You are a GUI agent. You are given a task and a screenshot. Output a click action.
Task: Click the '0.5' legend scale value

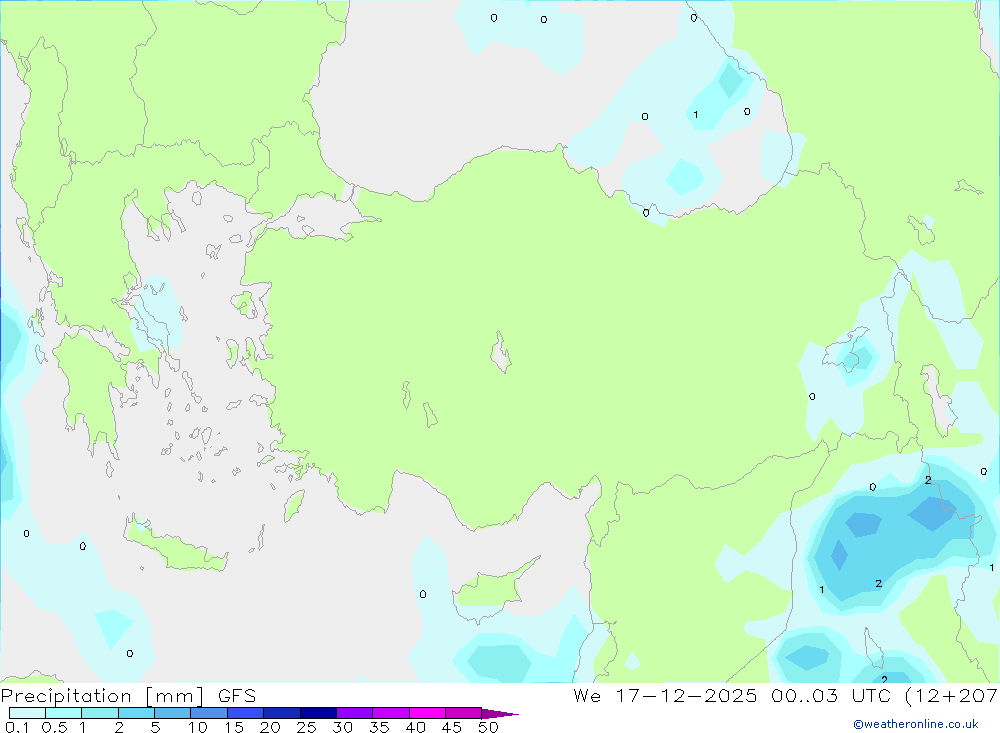pos(54,727)
